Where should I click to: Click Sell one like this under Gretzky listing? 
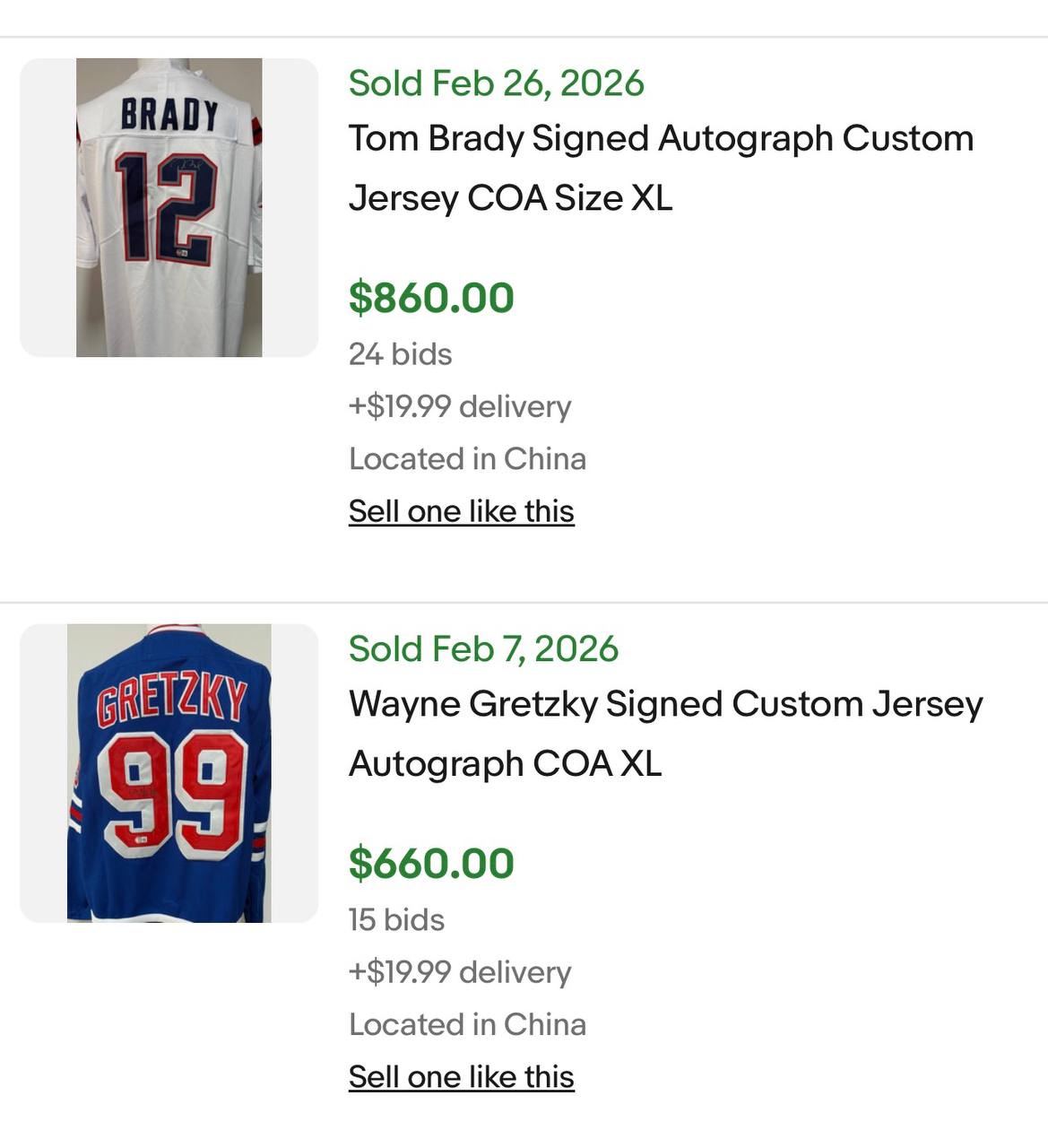[x=461, y=1077]
